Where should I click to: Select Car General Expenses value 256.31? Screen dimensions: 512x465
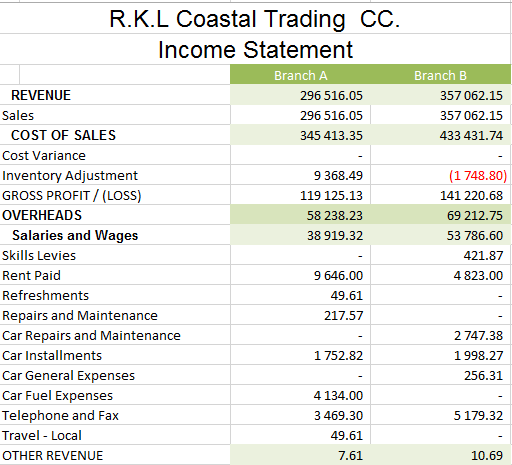click(x=483, y=376)
